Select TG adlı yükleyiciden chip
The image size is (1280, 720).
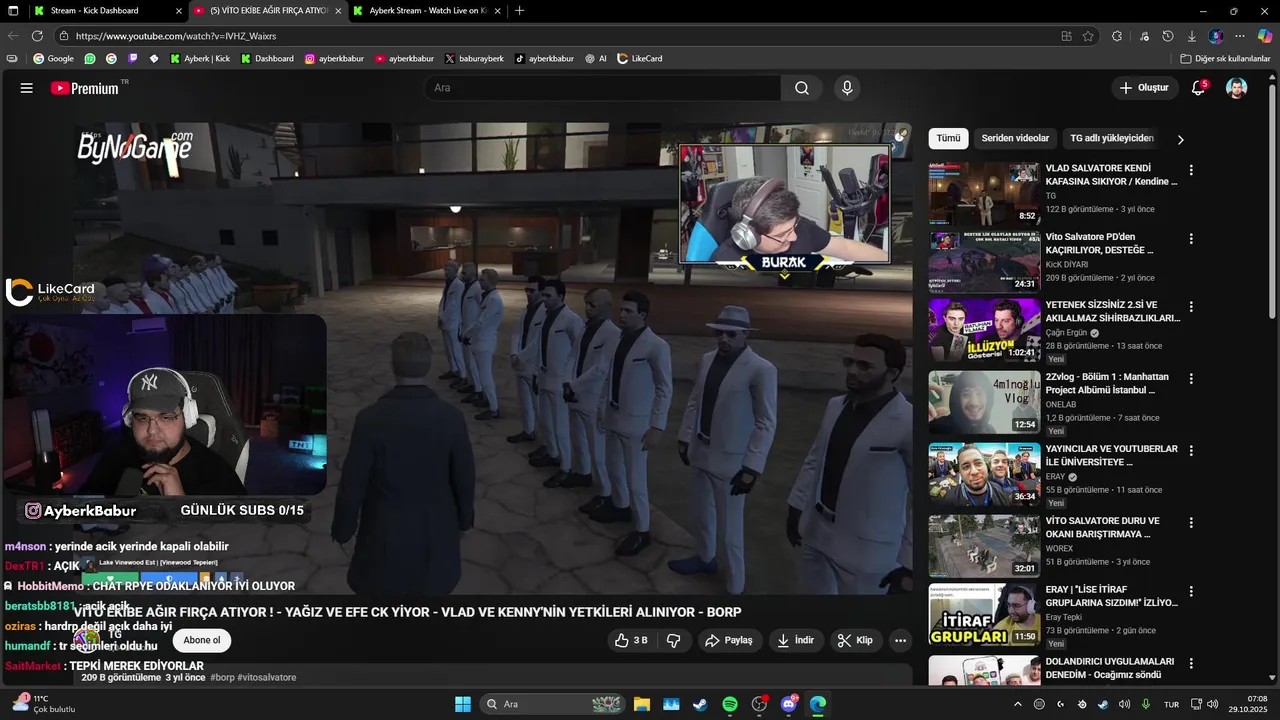pos(1112,138)
